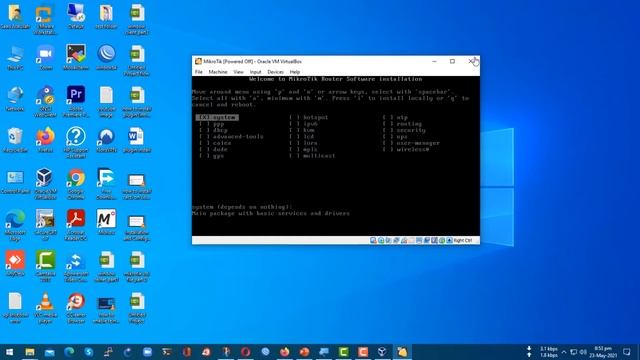The height and width of the screenshot is (360, 640).
Task: Select Acrobat Reader DC desktop shortcut
Action: coord(76,224)
